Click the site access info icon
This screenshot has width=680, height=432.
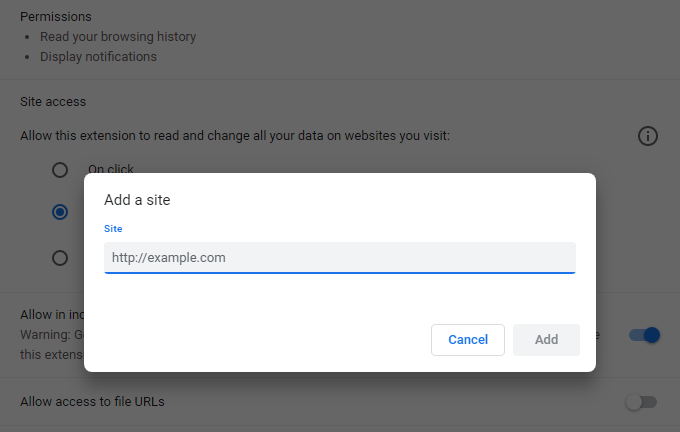(647, 136)
